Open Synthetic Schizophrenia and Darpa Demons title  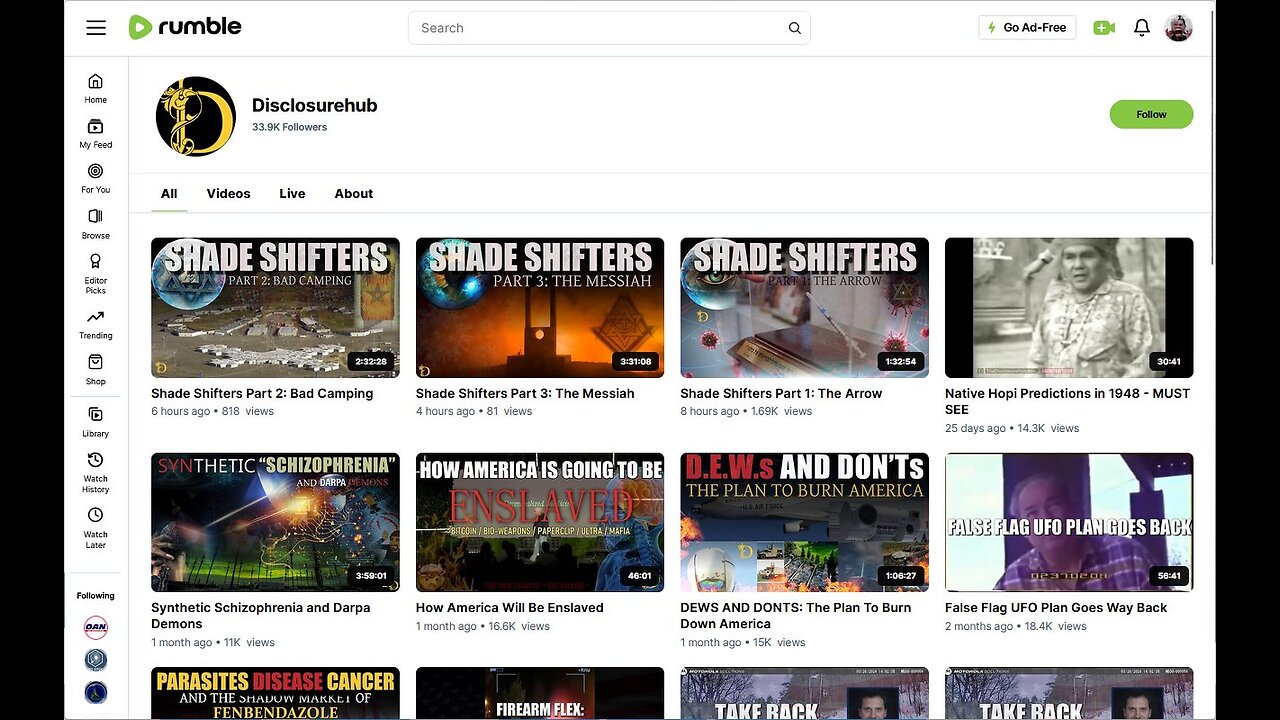pos(261,616)
